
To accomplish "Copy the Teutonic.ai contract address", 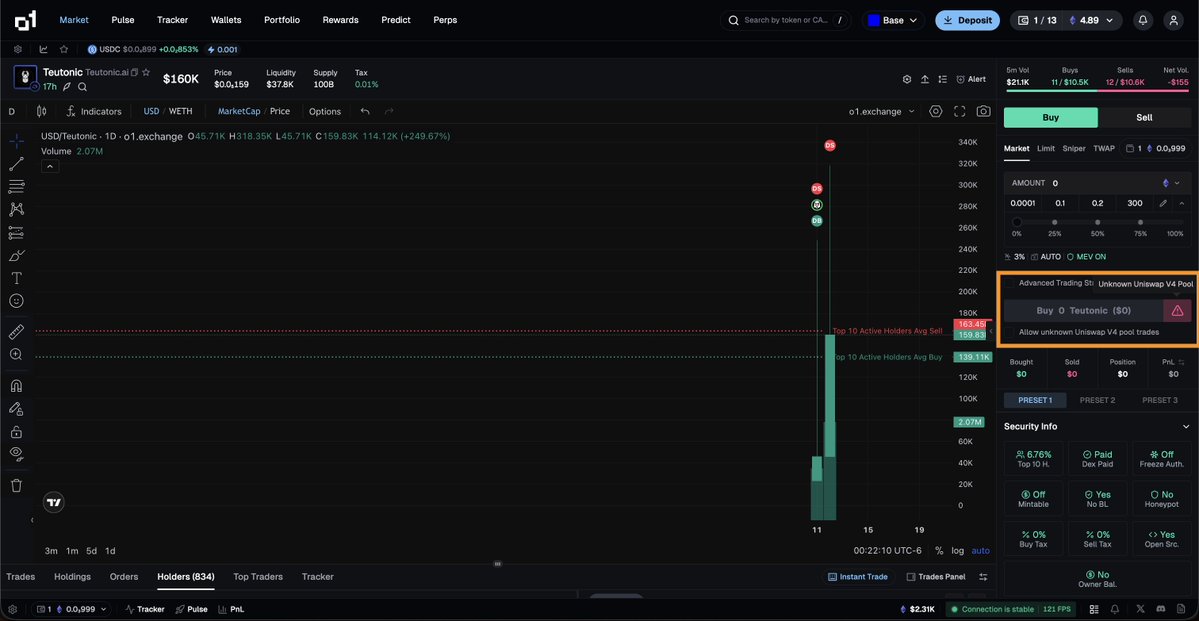I will point(135,72).
